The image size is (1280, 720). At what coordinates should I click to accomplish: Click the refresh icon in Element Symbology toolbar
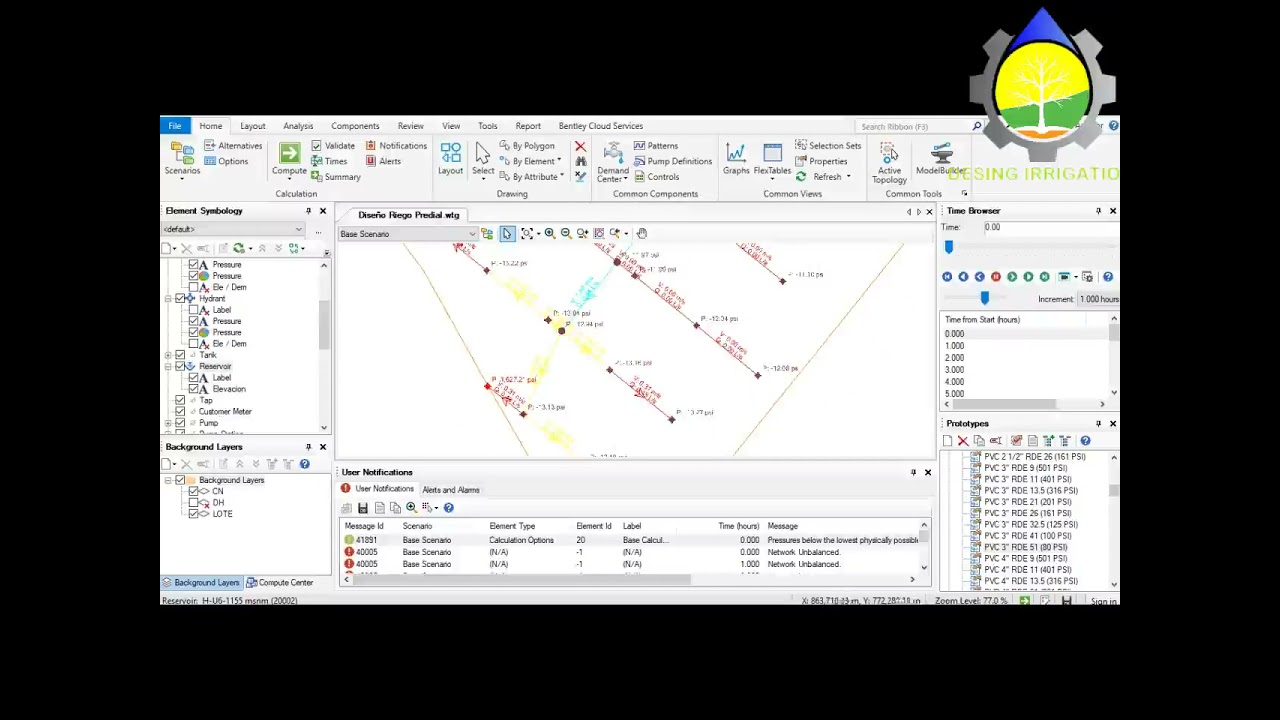[x=238, y=248]
